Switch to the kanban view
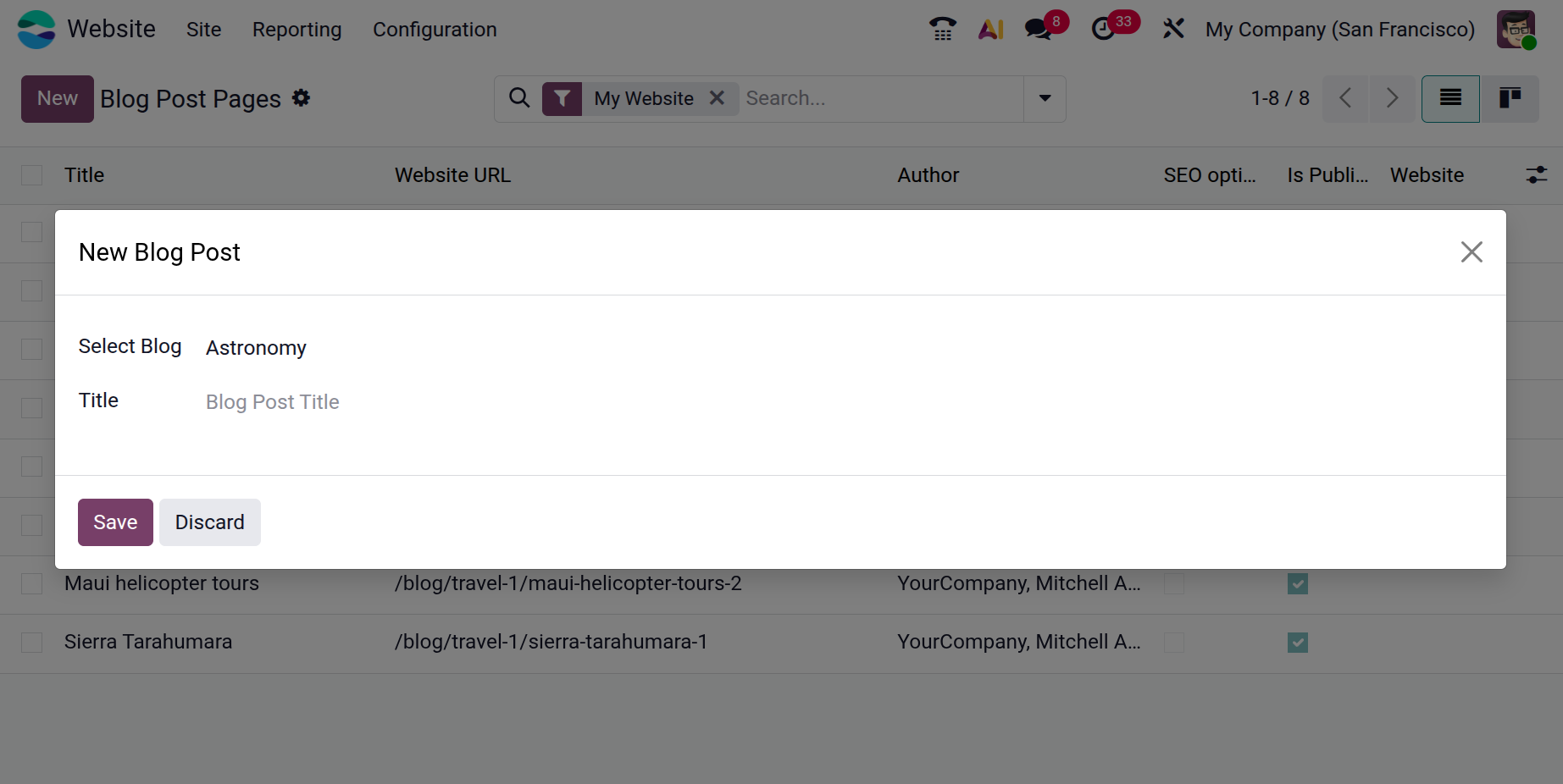The height and width of the screenshot is (784, 1563). pyautogui.click(x=1510, y=98)
